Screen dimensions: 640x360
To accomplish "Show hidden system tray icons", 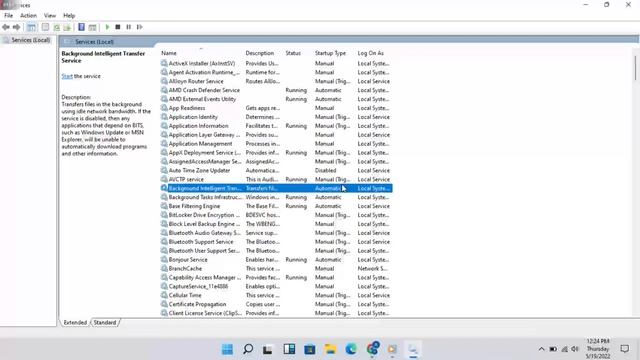I will 541,349.
